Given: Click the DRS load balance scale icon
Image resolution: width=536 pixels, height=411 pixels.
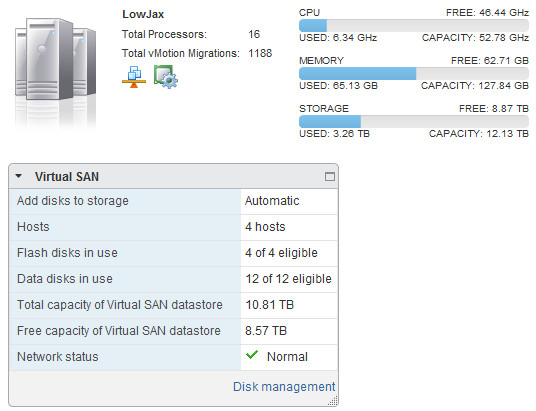Looking at the screenshot, I should click(134, 77).
